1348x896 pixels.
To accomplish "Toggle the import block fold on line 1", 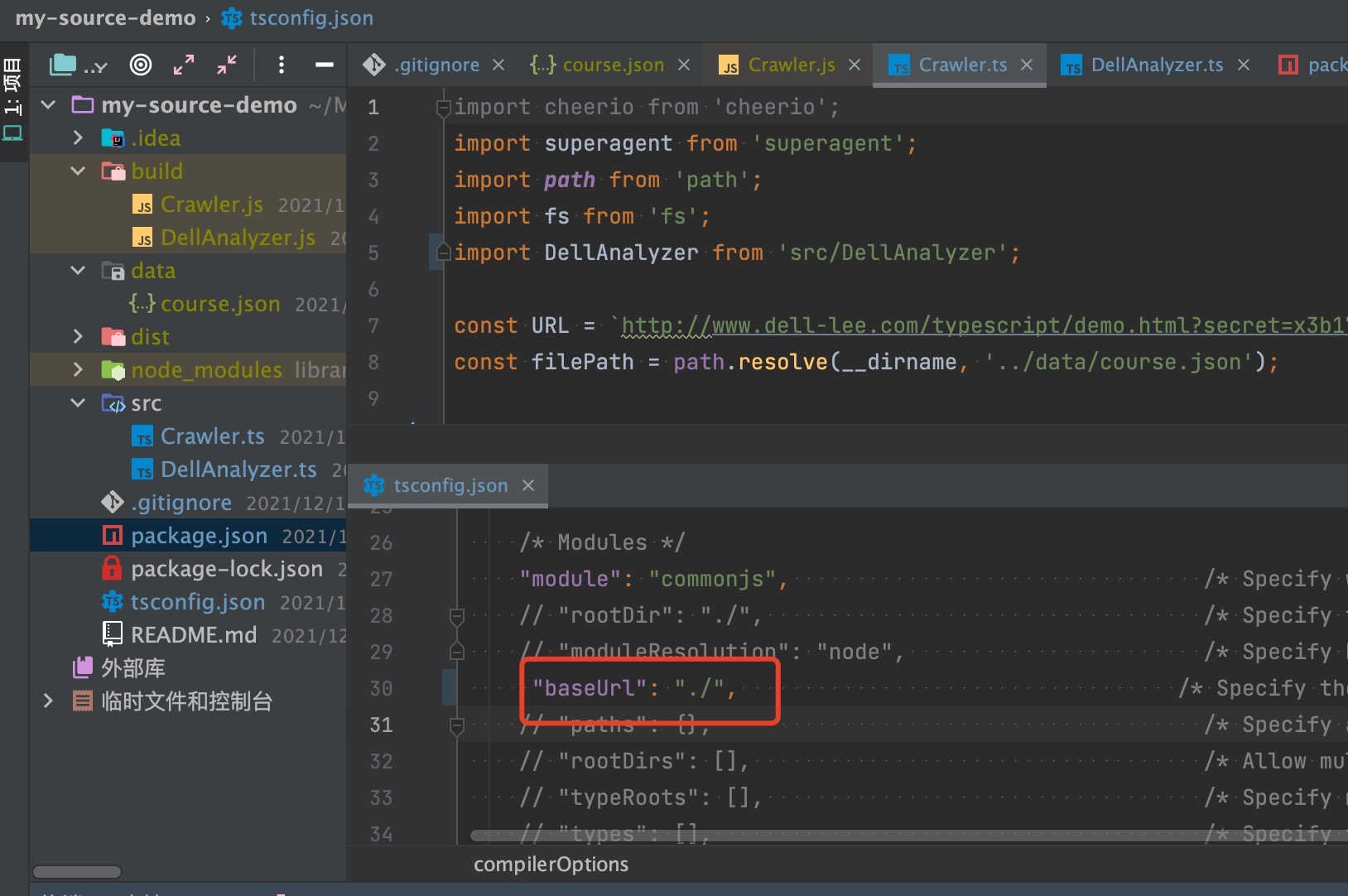I will [444, 108].
